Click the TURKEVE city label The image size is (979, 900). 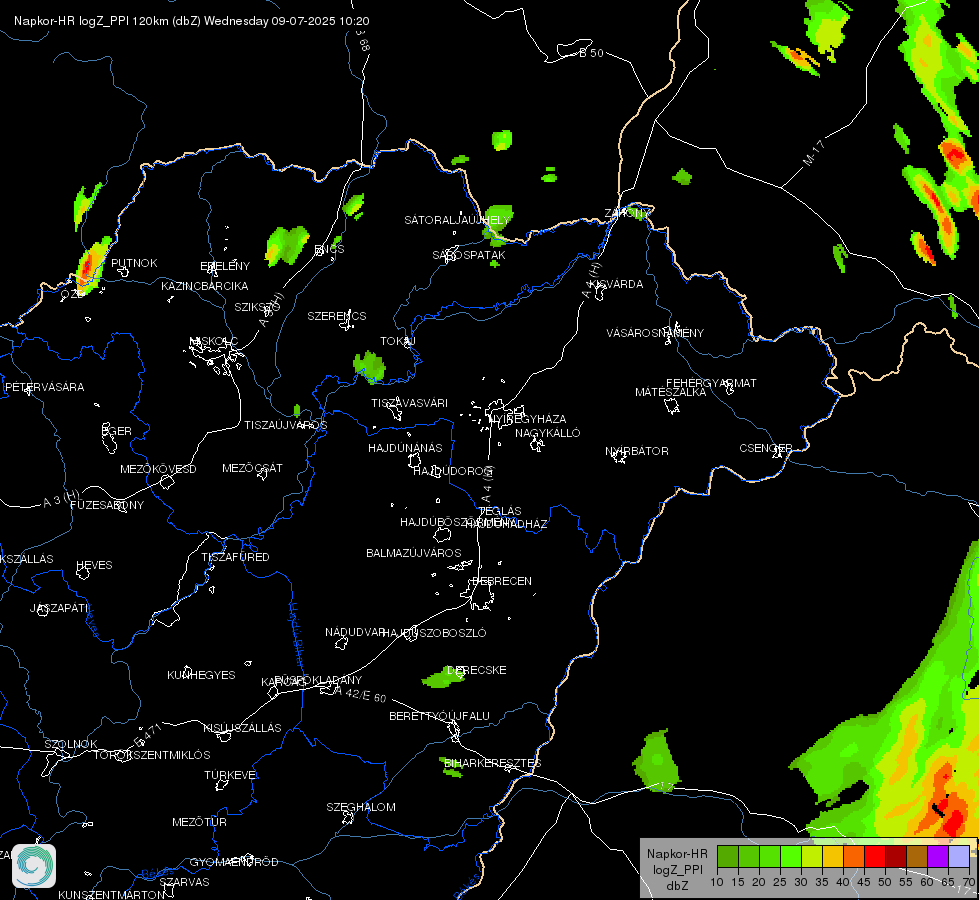point(230,774)
